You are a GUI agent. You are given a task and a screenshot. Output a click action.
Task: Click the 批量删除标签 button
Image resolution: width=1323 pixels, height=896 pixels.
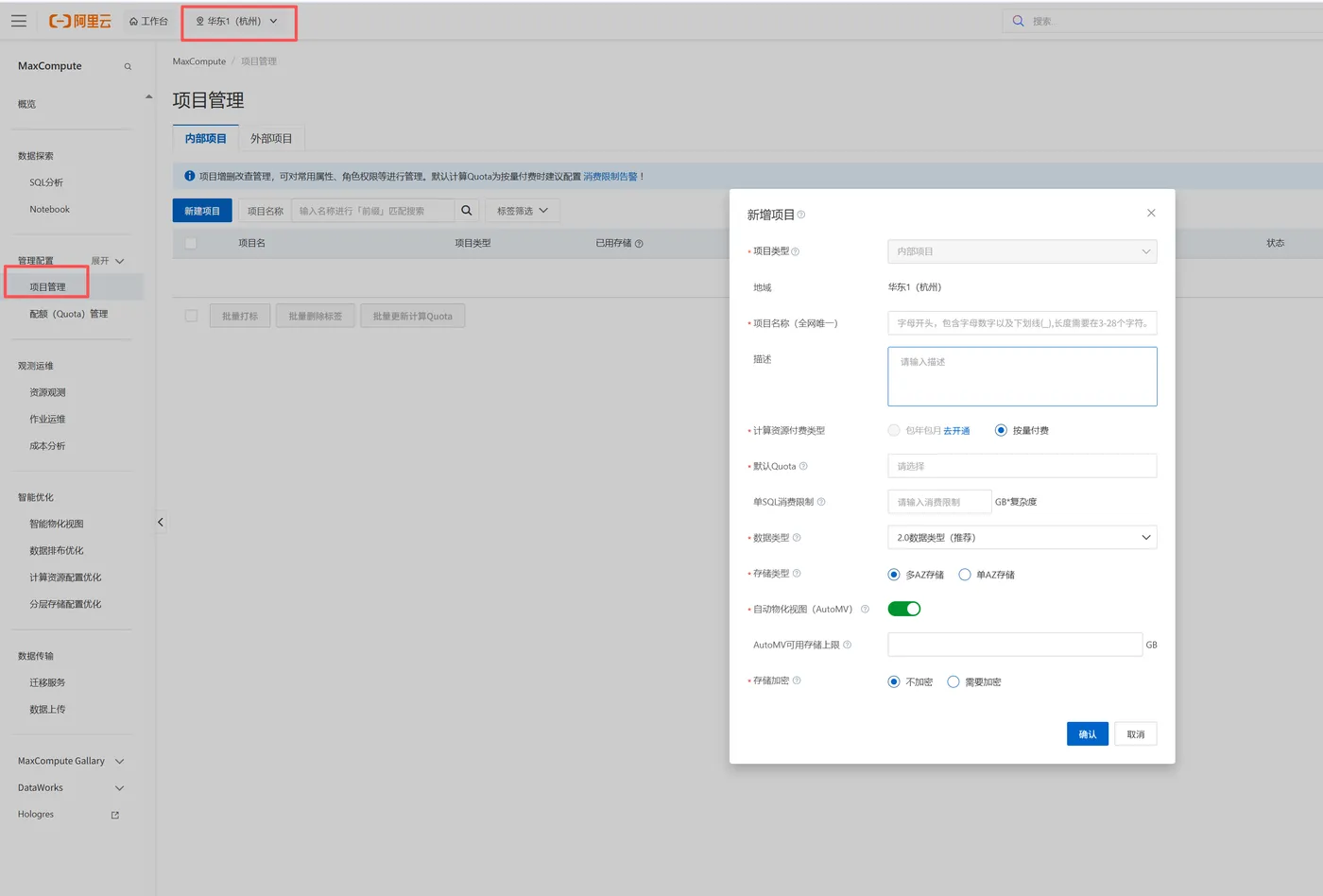(x=316, y=316)
